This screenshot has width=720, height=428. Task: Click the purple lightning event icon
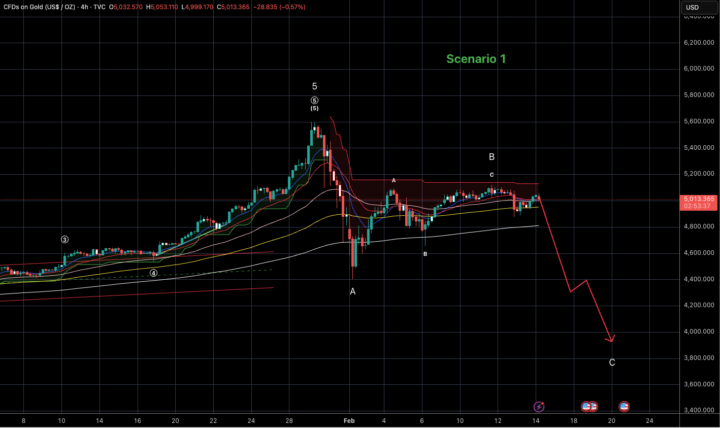(539, 406)
